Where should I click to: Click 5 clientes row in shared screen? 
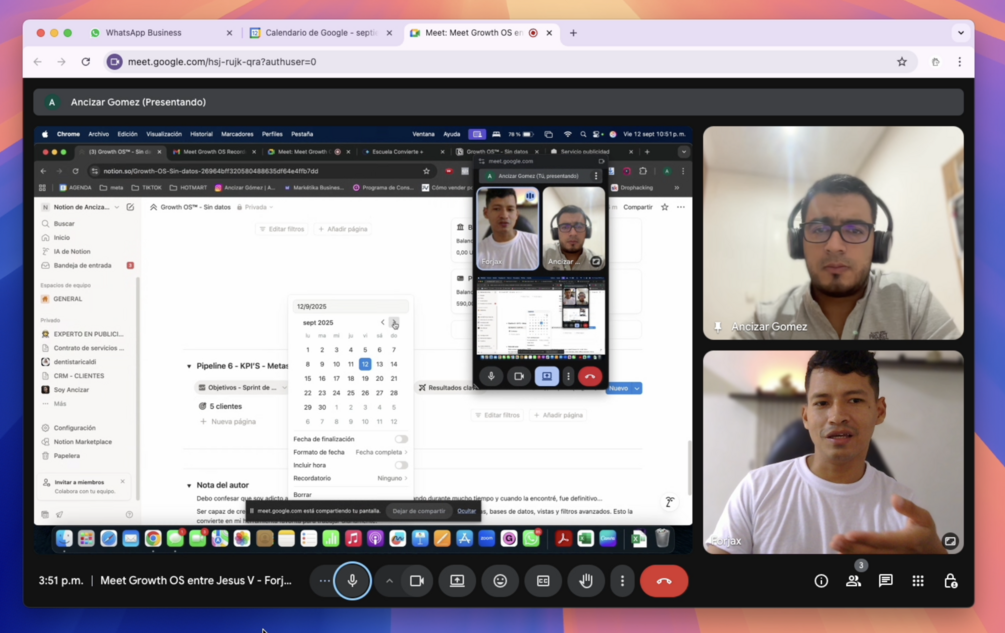point(226,406)
